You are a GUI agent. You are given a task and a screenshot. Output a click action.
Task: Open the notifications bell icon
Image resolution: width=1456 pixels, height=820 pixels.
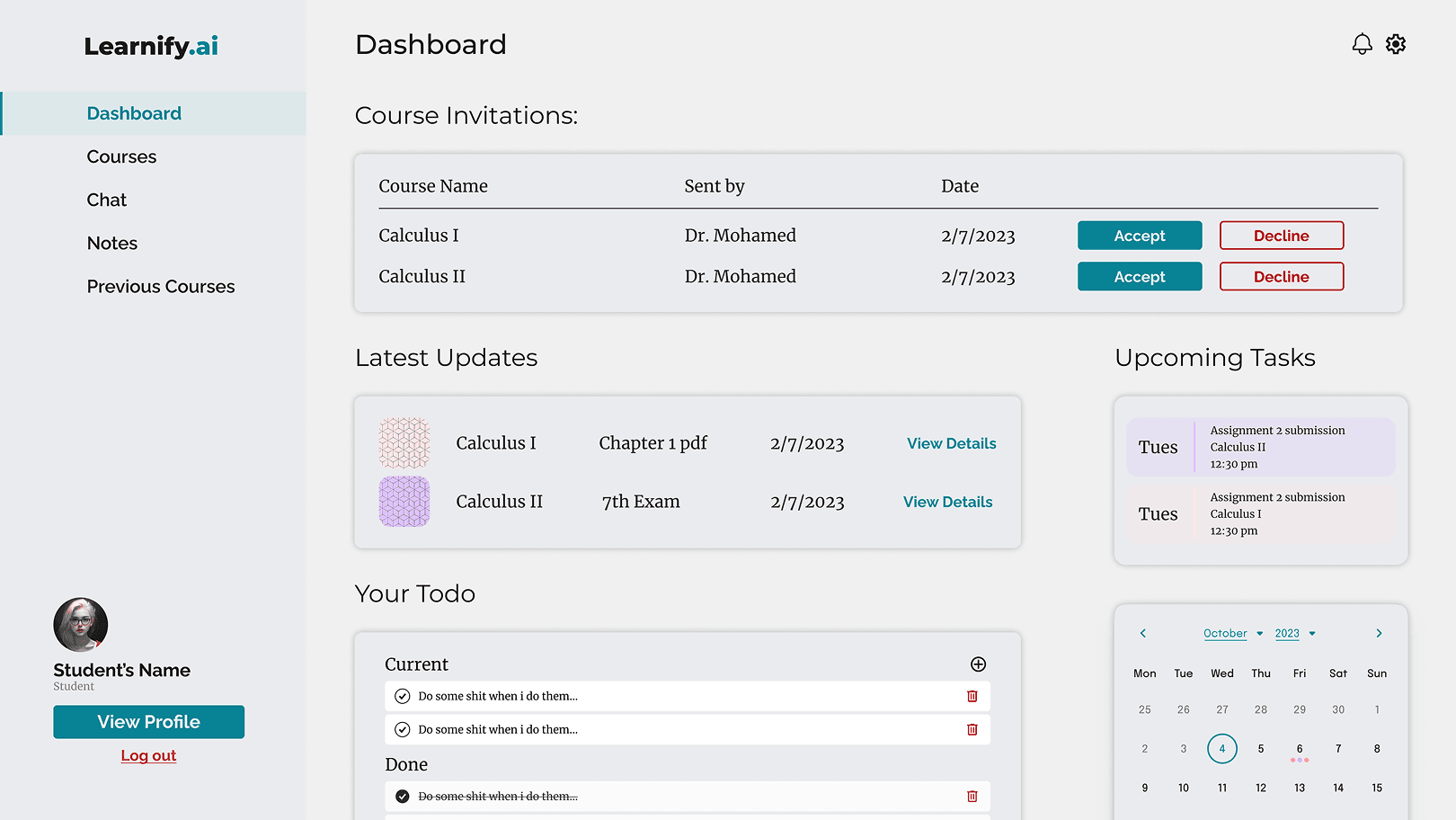click(1362, 44)
